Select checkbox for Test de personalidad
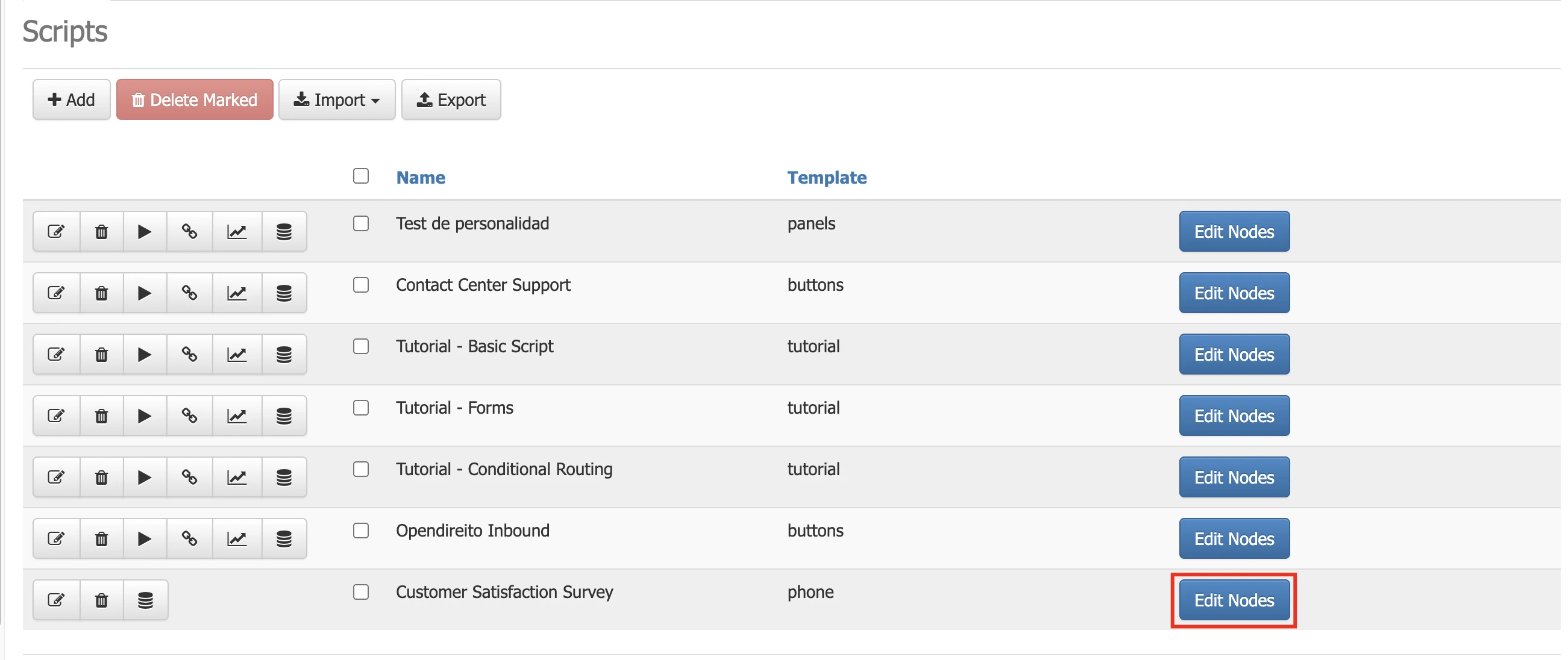The image size is (1568, 660). (361, 224)
